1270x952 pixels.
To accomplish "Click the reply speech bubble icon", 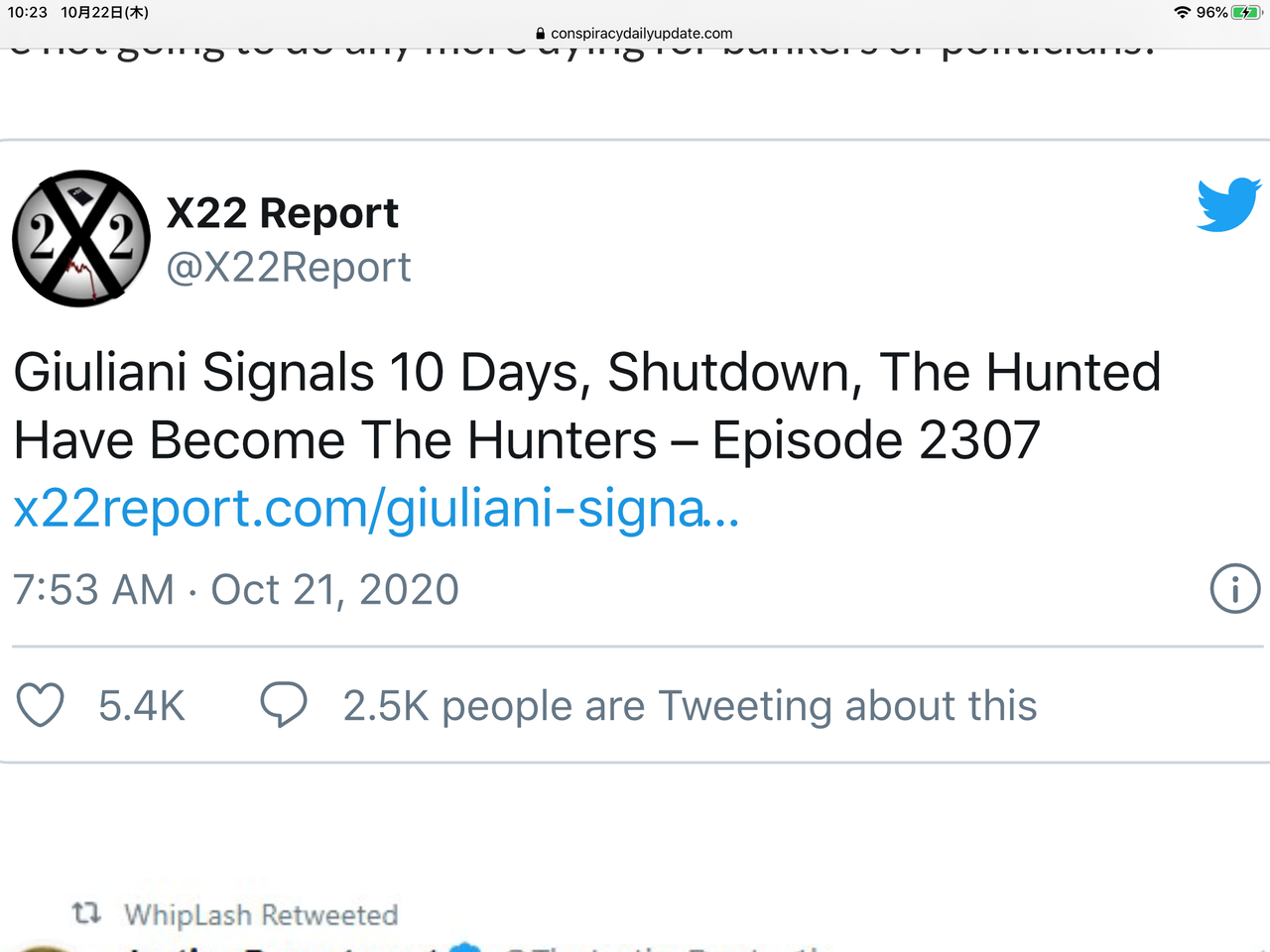I will click(284, 705).
